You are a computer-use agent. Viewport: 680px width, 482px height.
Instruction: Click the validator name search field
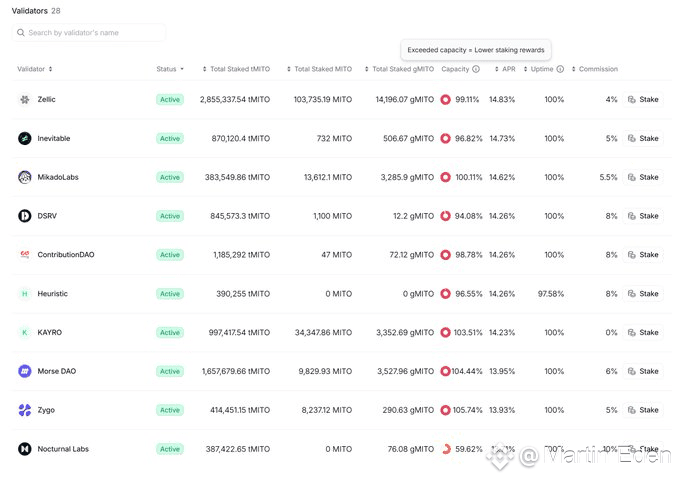[90, 33]
